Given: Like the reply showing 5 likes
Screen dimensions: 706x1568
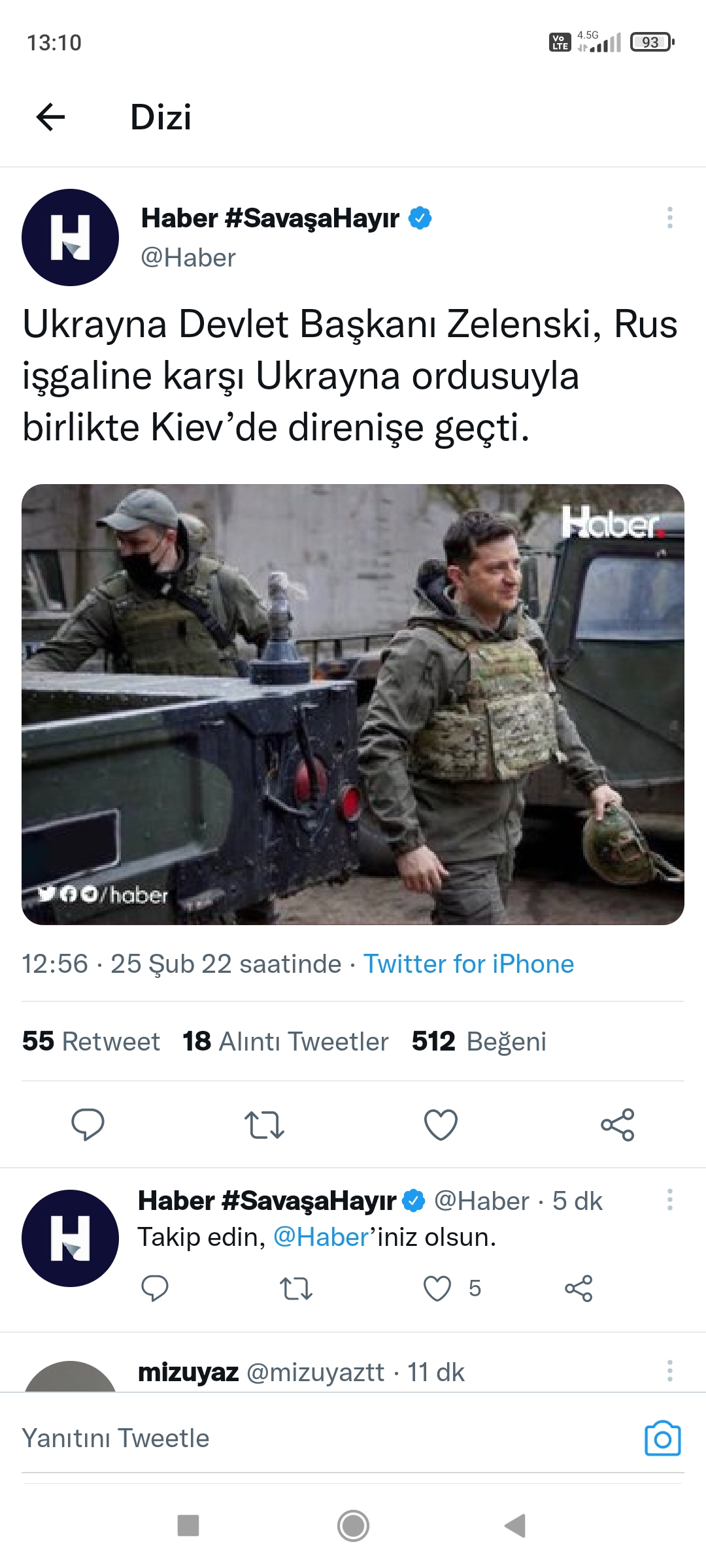Looking at the screenshot, I should tap(437, 1288).
